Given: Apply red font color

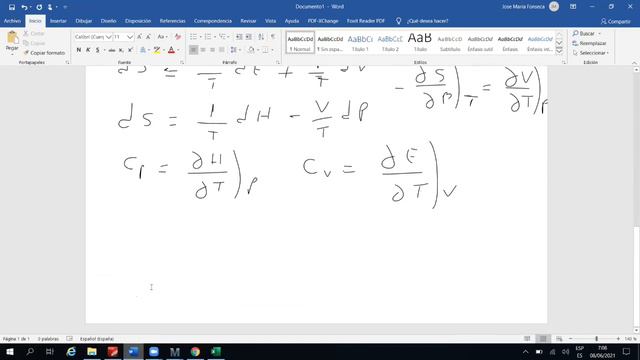Looking at the screenshot, I should 171,50.
